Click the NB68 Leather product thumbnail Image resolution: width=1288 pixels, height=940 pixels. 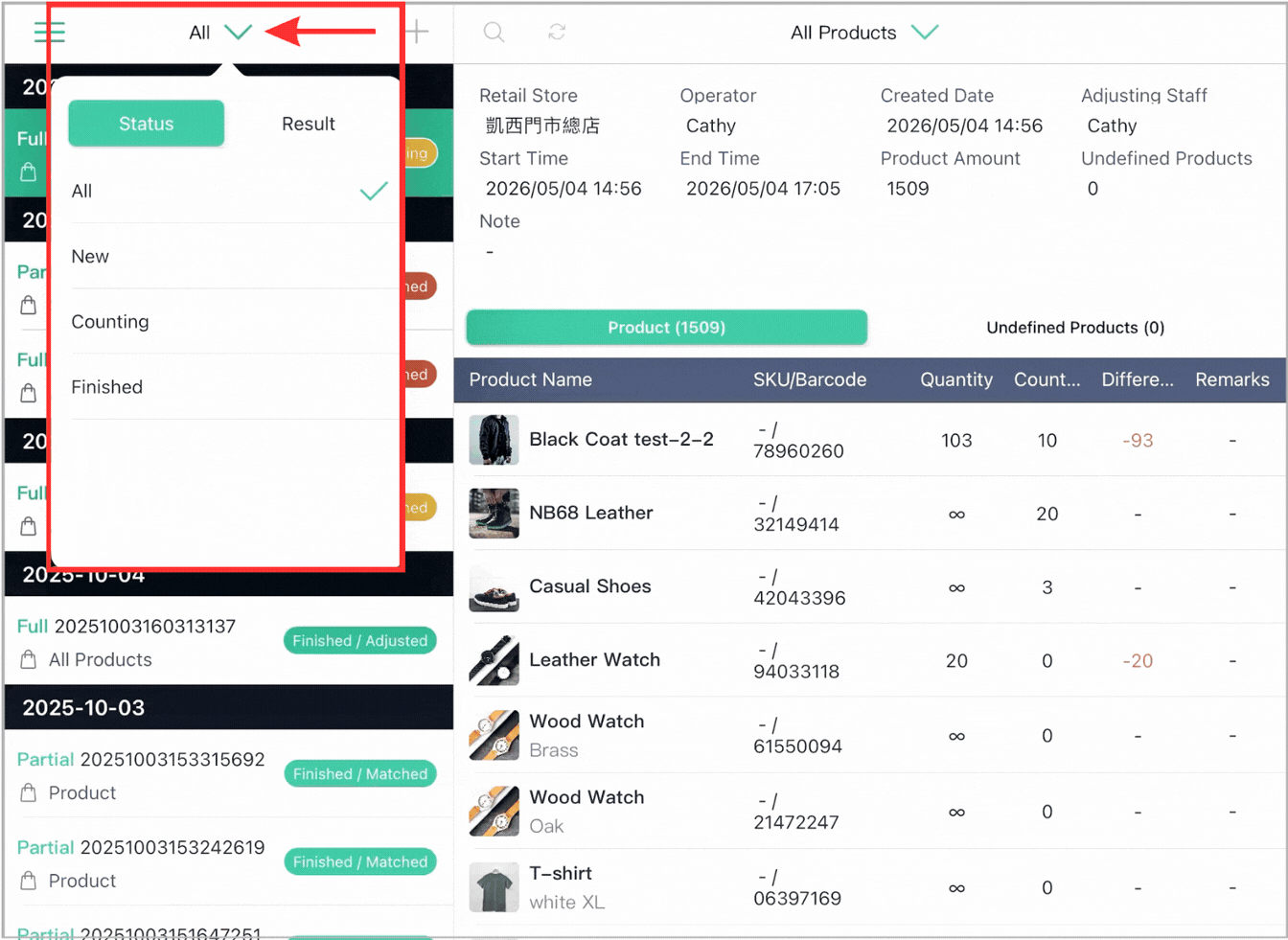[x=494, y=514]
